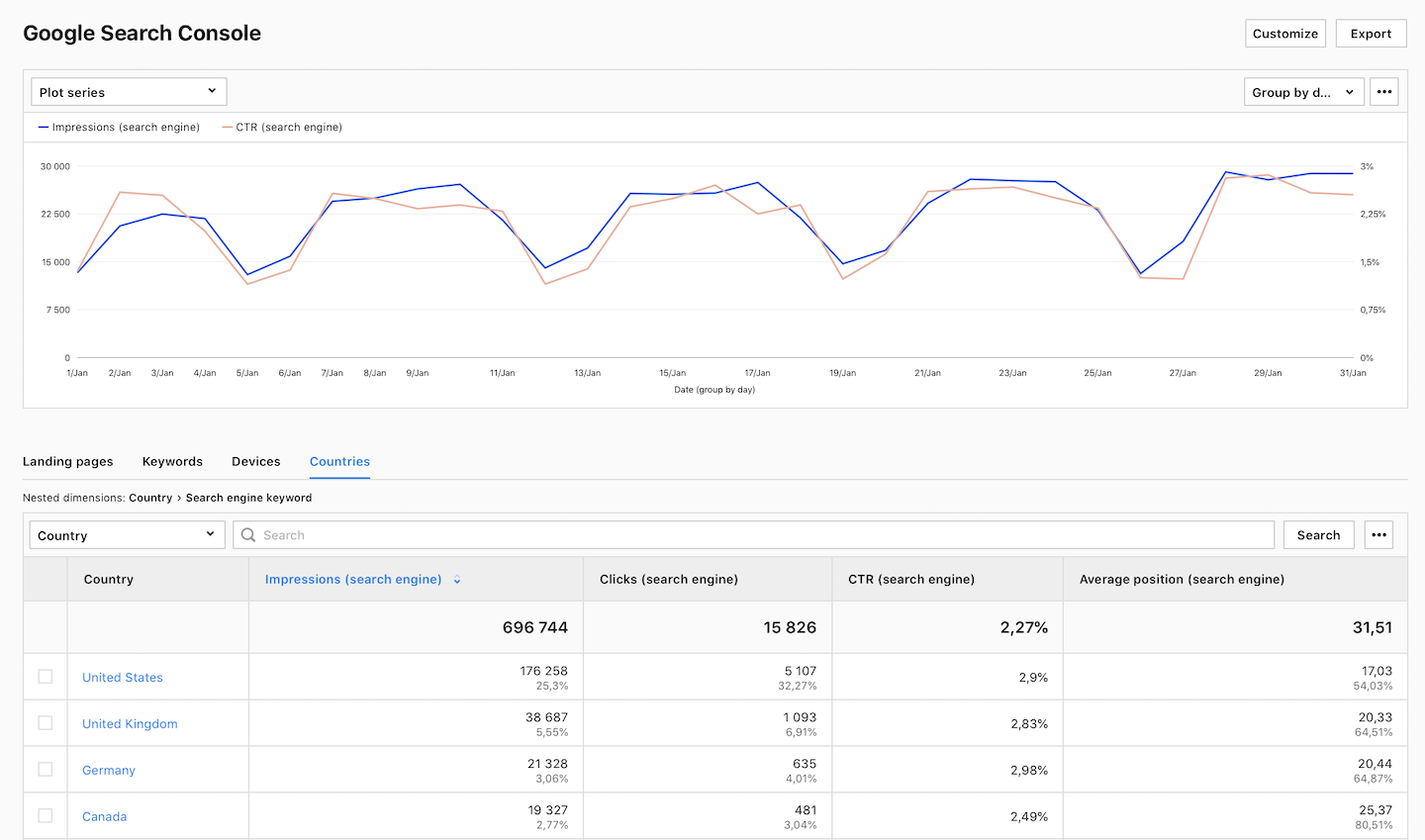Open the United States country link
This screenshot has width=1425, height=840.
click(x=123, y=678)
